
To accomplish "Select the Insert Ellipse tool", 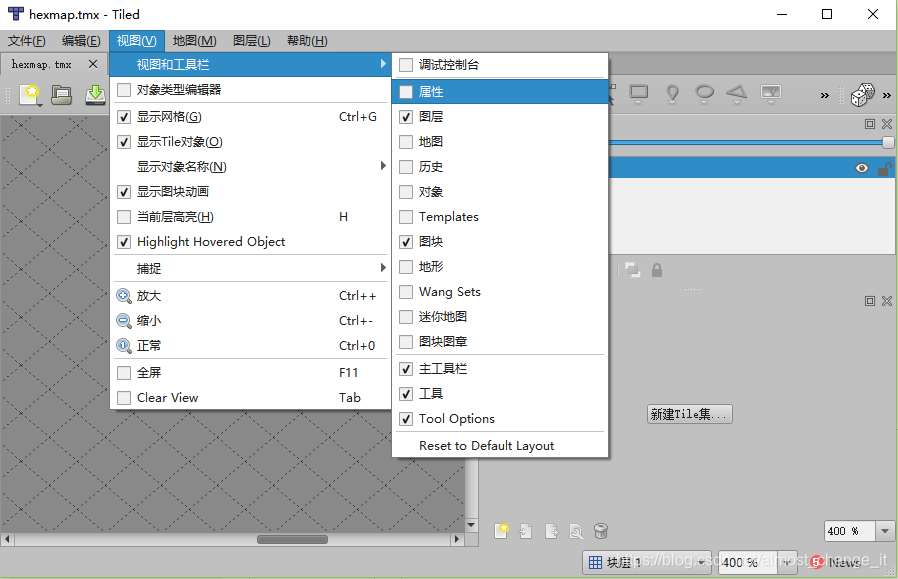I will click(x=704, y=94).
